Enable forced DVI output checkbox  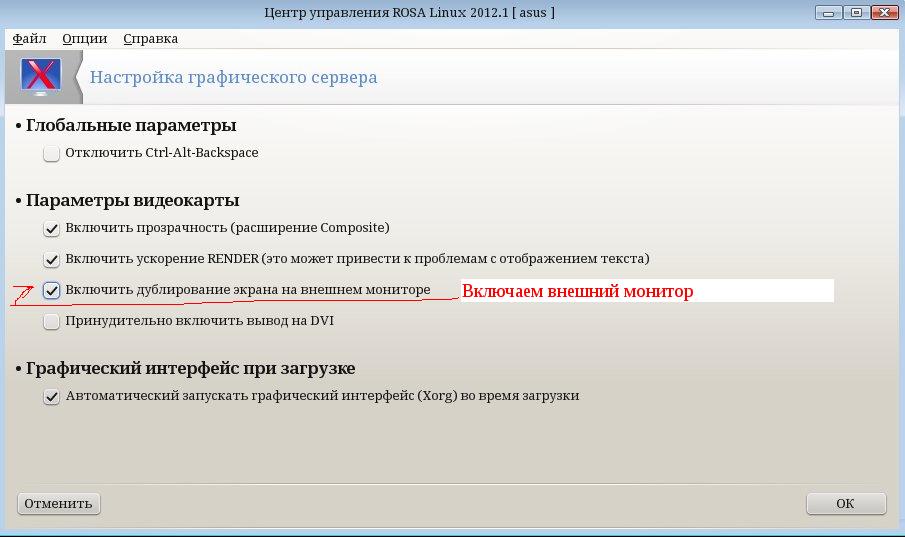click(51, 322)
